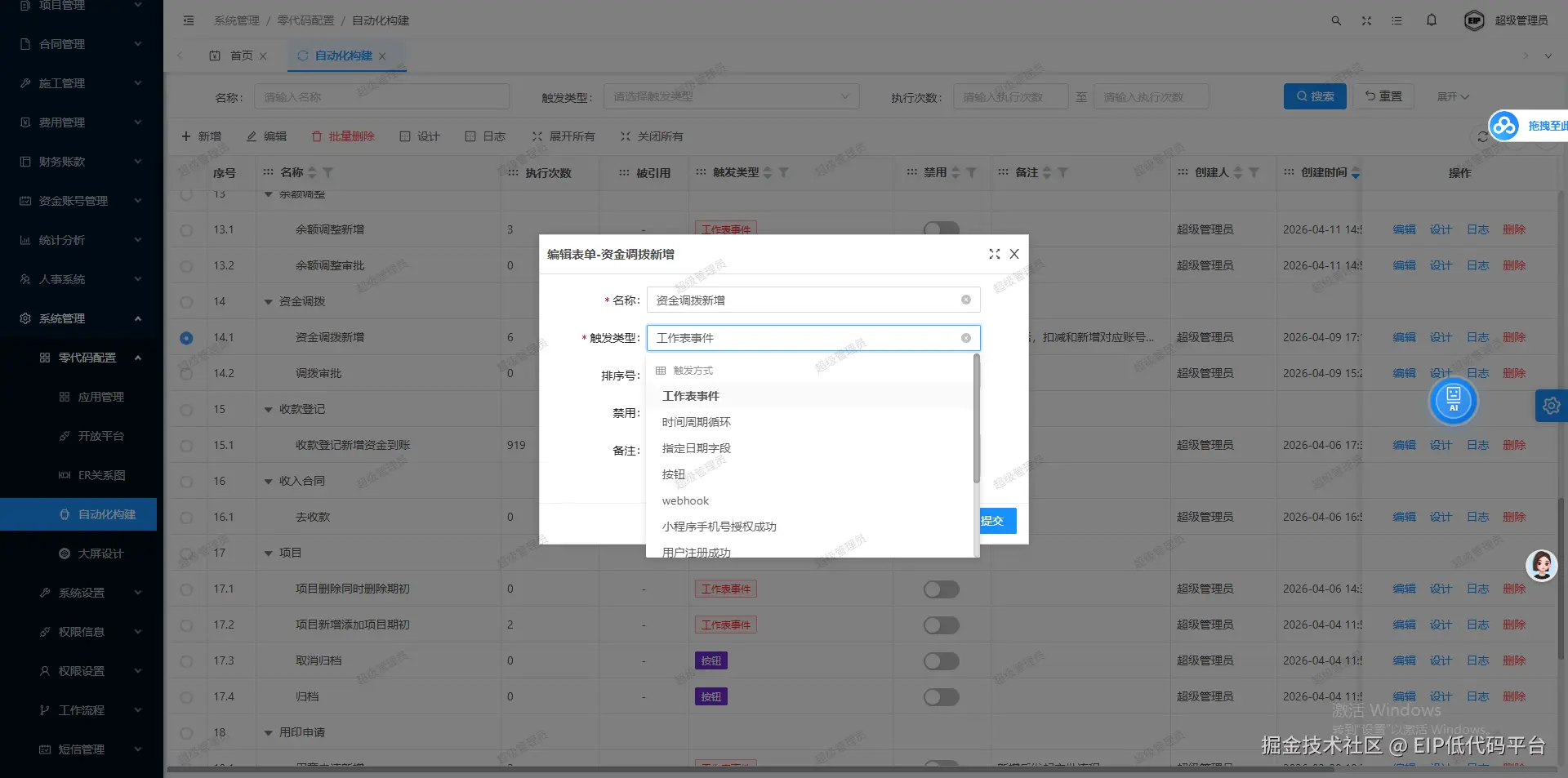
Task: Click 批量删除 in toolbar
Action: [343, 136]
